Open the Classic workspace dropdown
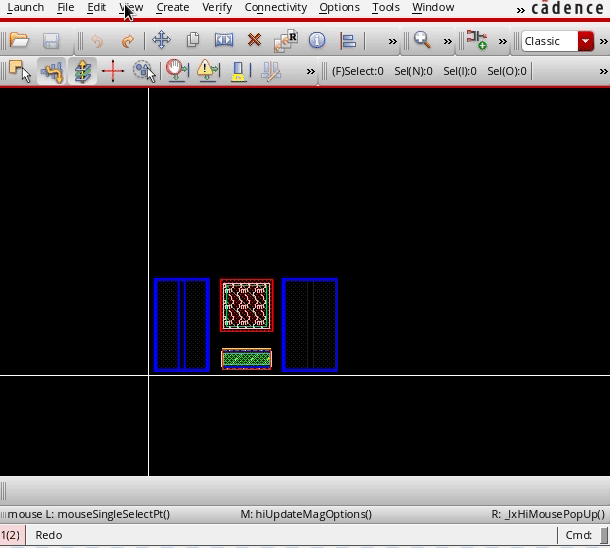The height and width of the screenshot is (548, 610). click(586, 41)
